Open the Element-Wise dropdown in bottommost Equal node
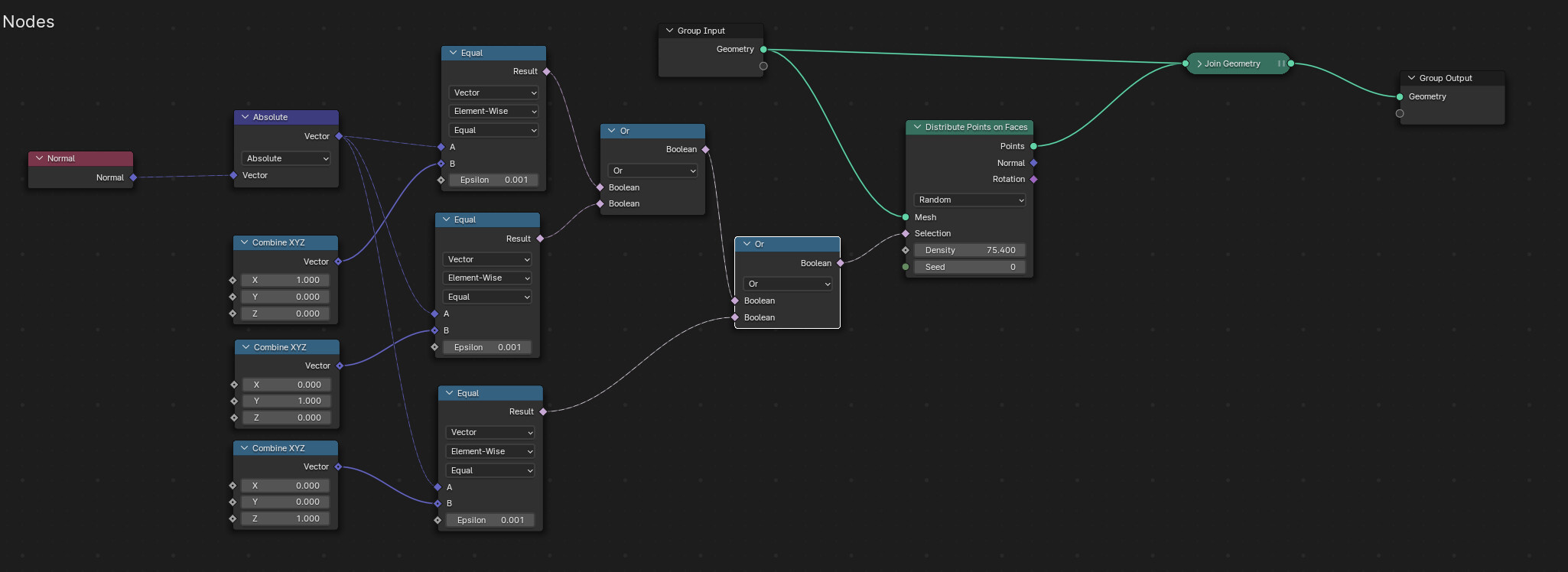 click(490, 451)
